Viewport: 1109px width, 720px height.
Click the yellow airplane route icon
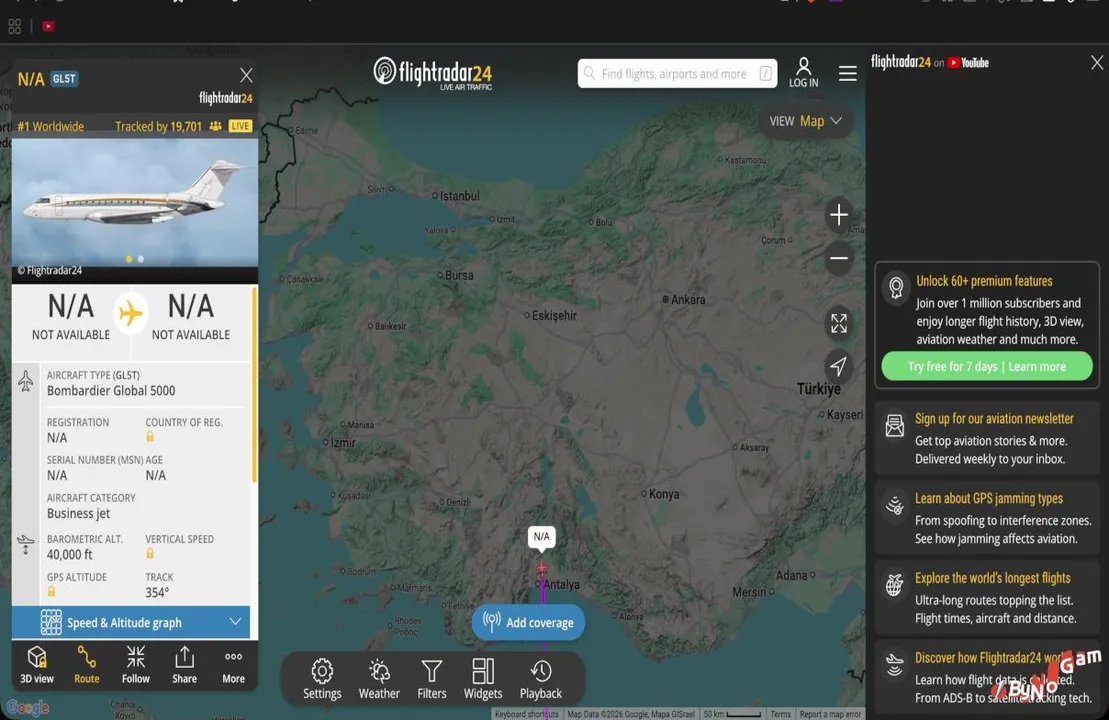[131, 313]
